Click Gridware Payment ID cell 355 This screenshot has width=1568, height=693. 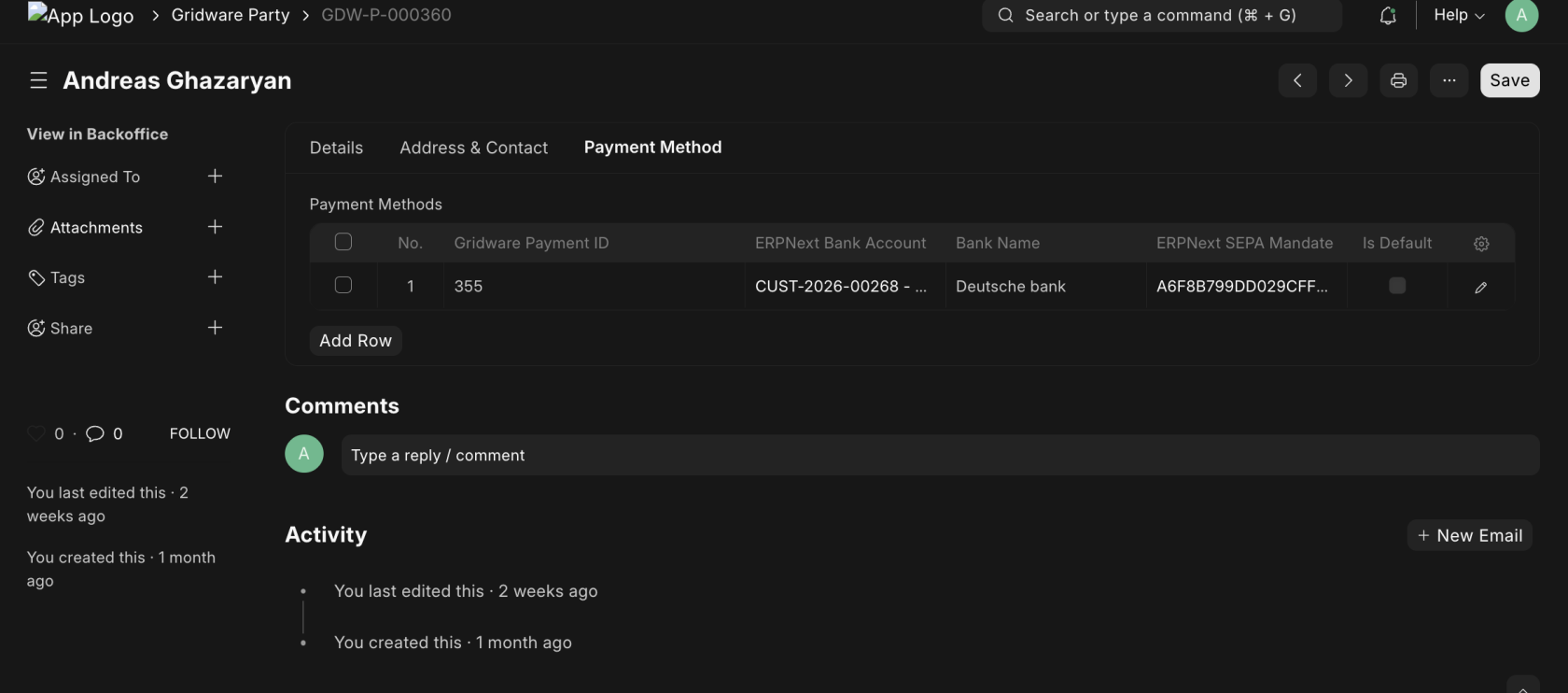coord(594,286)
